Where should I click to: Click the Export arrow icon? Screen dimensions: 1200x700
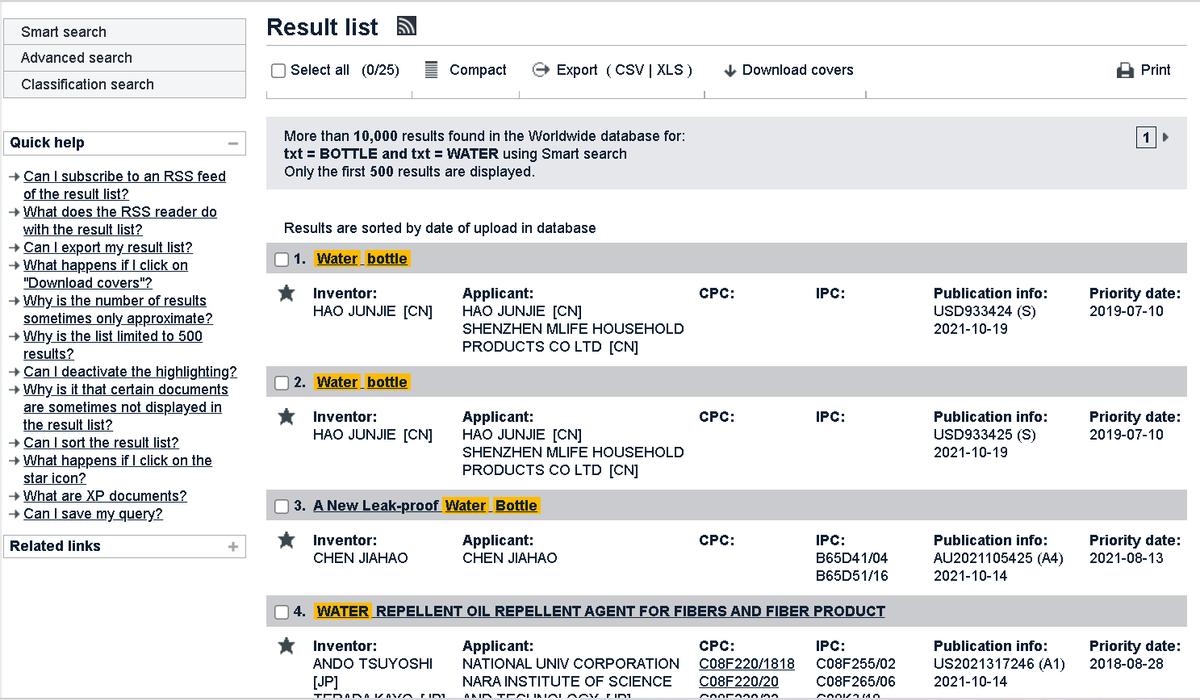[x=540, y=70]
